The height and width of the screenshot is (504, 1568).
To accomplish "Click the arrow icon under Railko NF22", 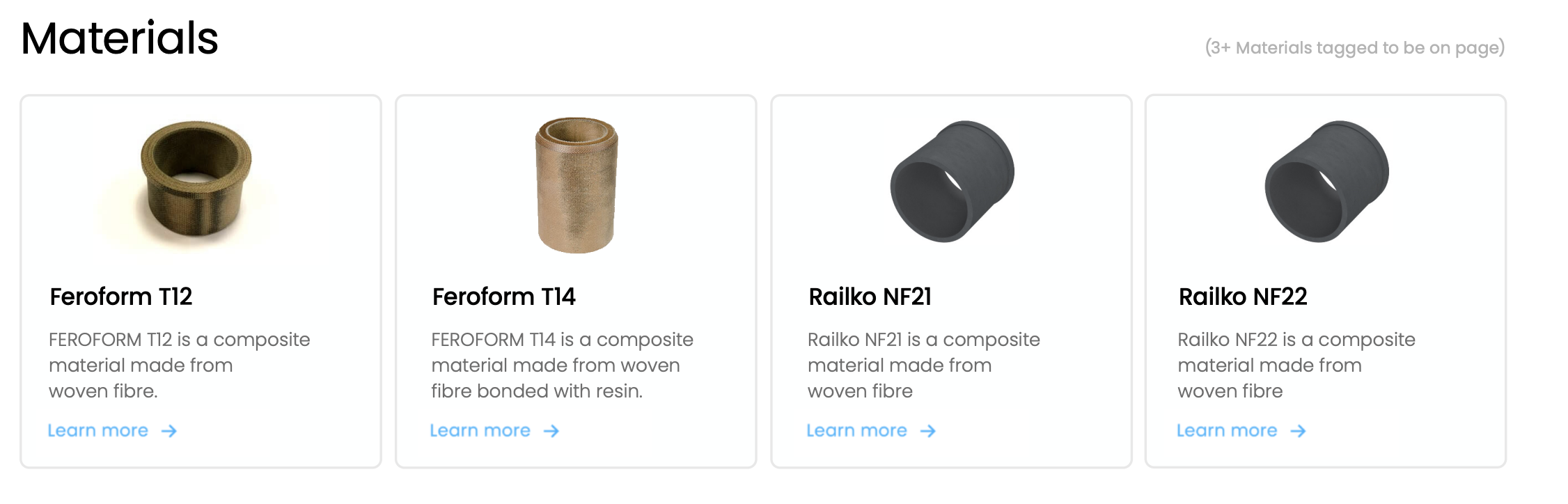I will tap(1298, 432).
